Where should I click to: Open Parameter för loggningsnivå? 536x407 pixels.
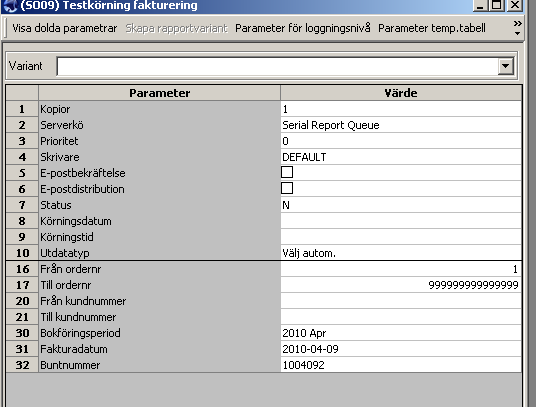click(303, 28)
